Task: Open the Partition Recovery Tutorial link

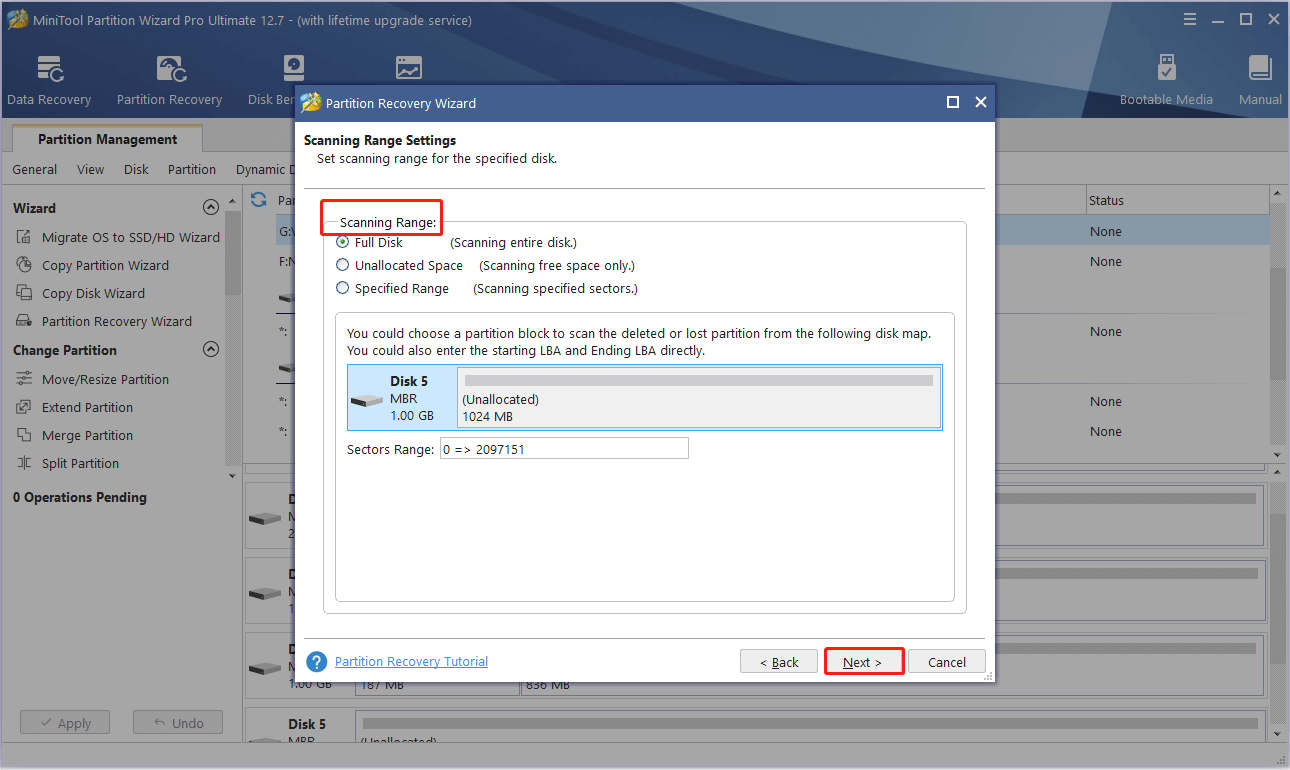Action: pos(411,662)
